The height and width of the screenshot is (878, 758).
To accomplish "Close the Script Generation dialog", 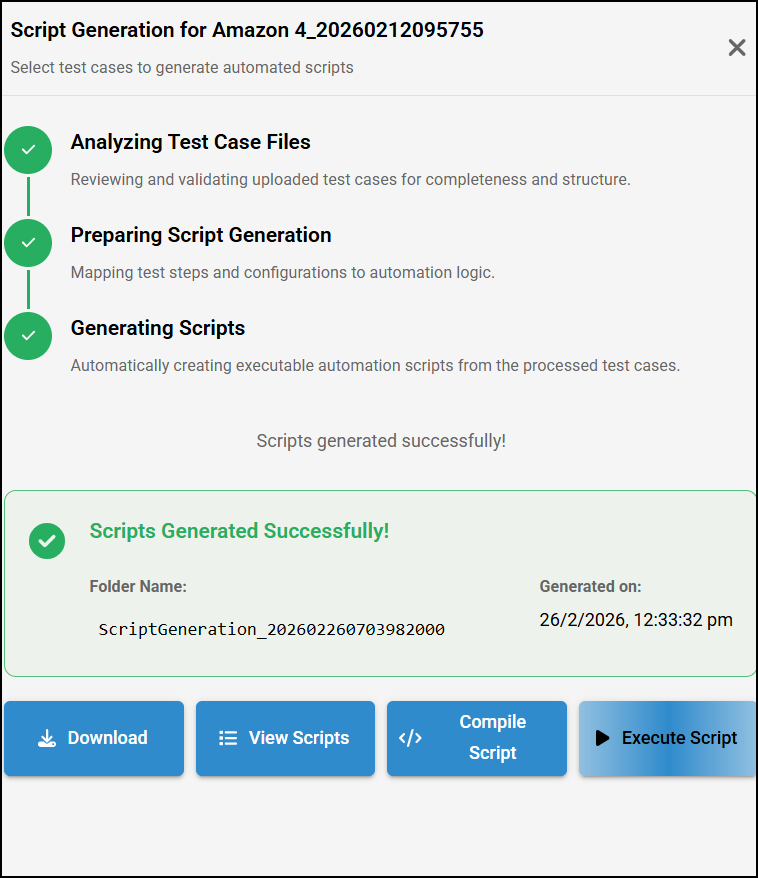I will [737, 47].
